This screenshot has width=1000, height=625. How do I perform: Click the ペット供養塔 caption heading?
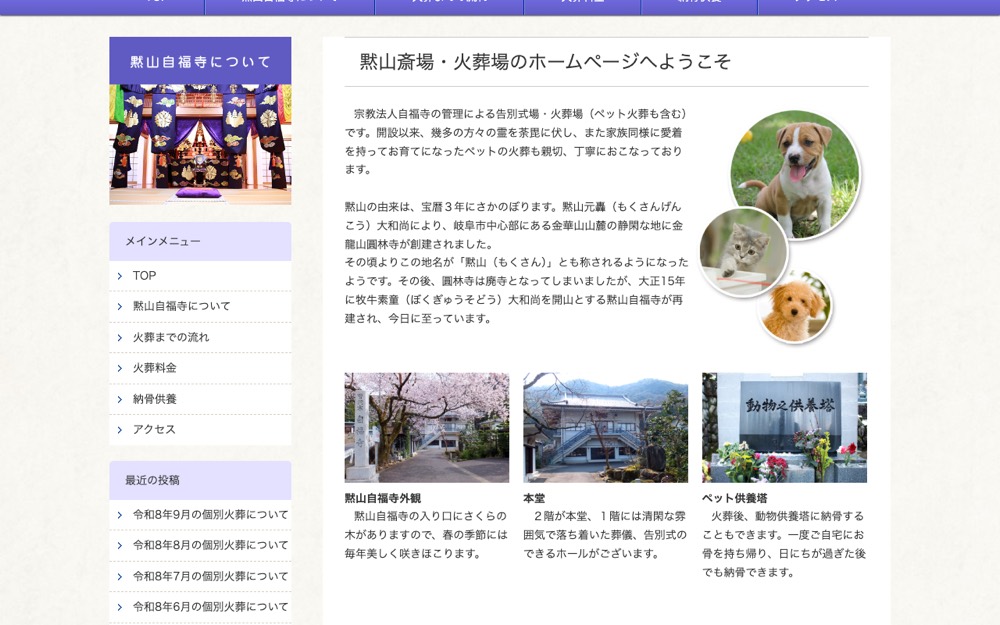point(735,498)
